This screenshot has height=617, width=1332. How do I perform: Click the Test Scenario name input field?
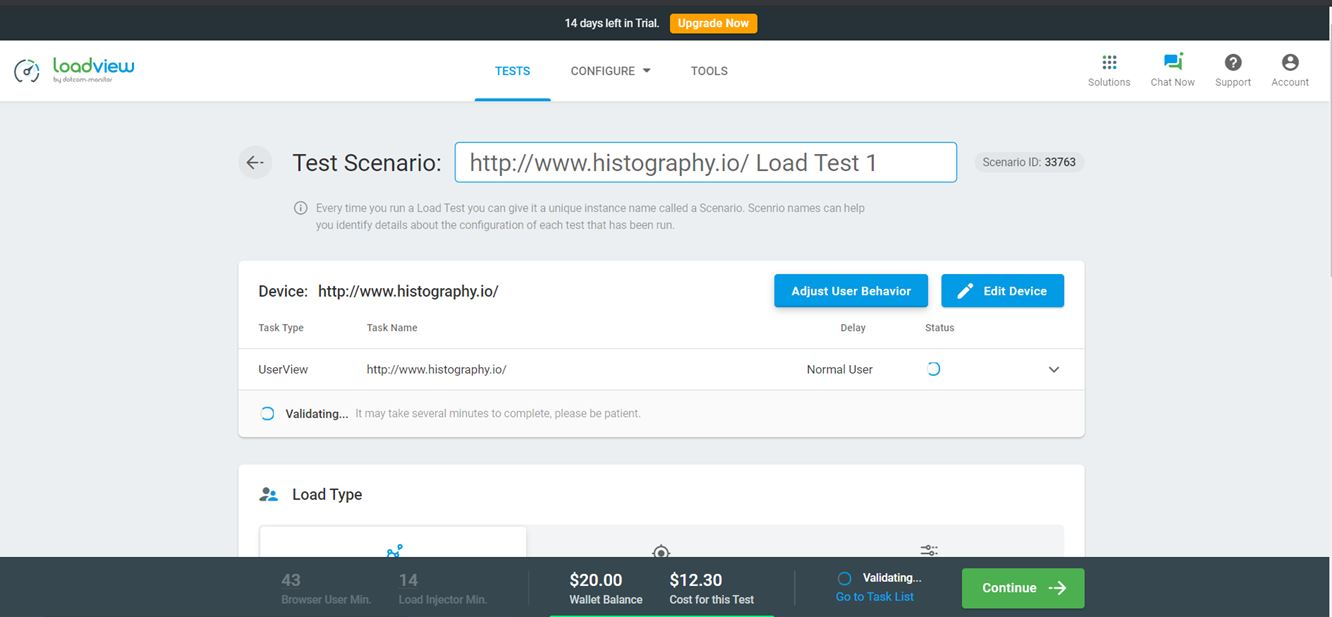pyautogui.click(x=705, y=162)
